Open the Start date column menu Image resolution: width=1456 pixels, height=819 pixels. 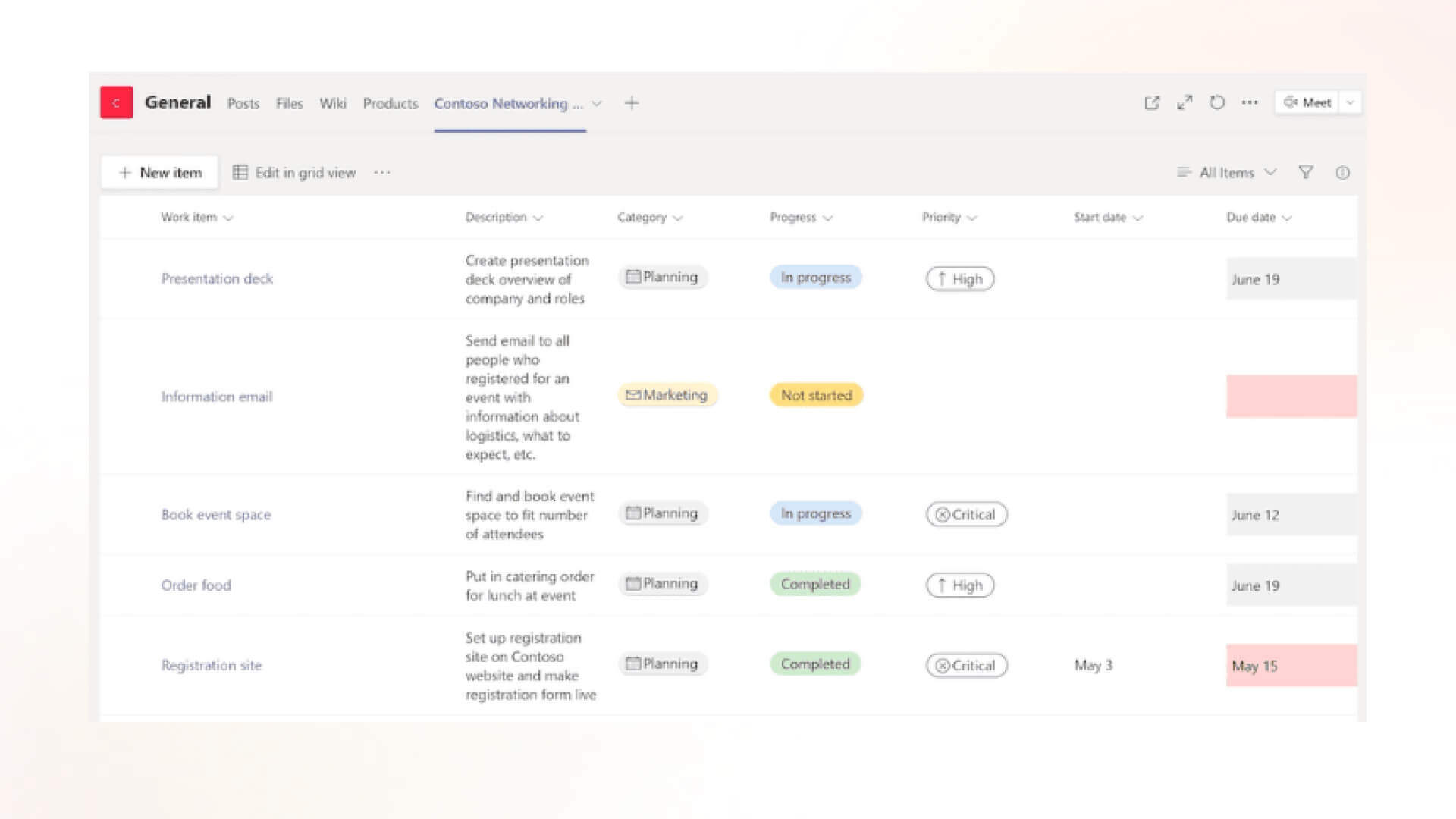click(x=1108, y=218)
